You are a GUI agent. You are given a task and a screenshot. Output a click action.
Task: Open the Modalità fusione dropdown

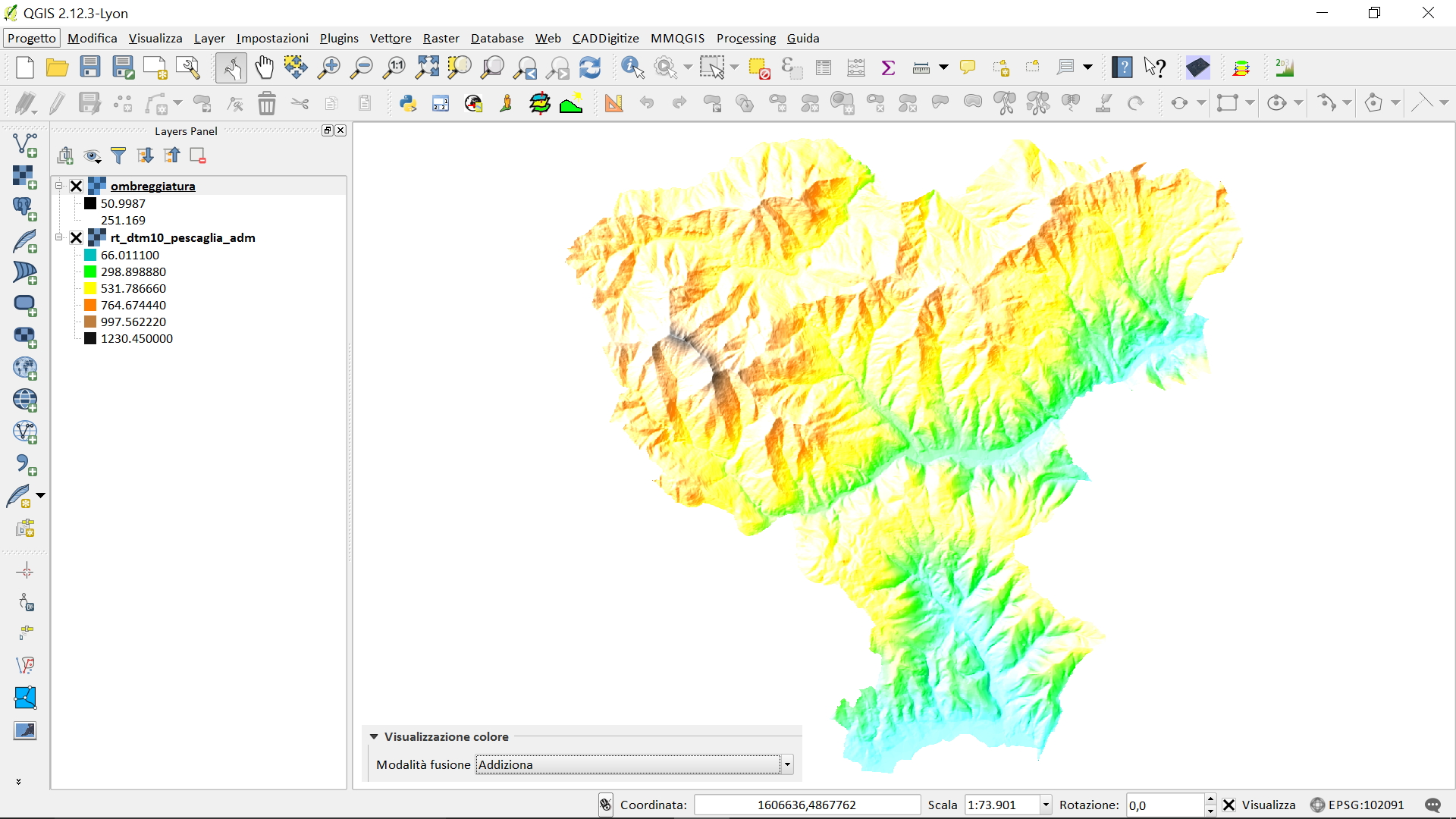[787, 764]
